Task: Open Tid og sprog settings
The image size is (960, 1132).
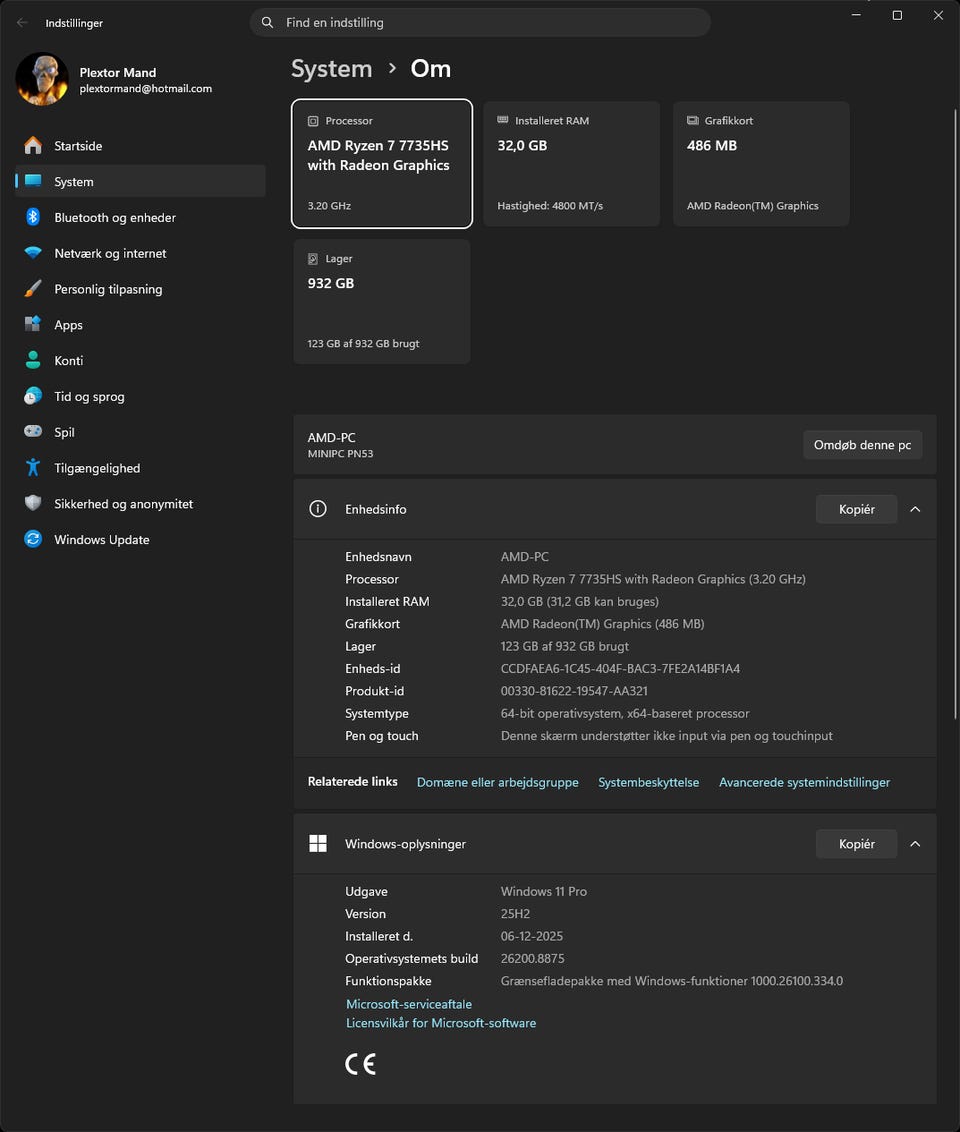Action: [140, 396]
